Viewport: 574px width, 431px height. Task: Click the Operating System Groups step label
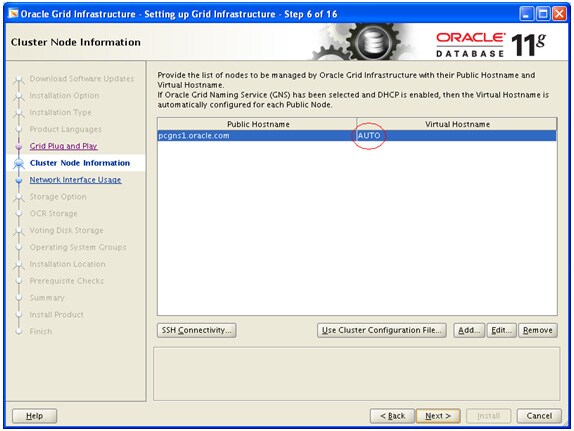point(78,247)
